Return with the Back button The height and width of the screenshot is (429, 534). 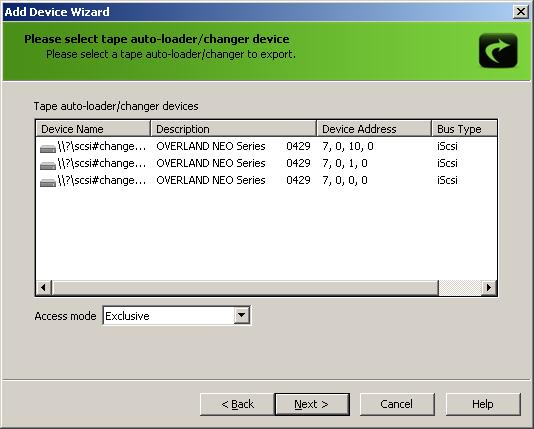(x=237, y=404)
